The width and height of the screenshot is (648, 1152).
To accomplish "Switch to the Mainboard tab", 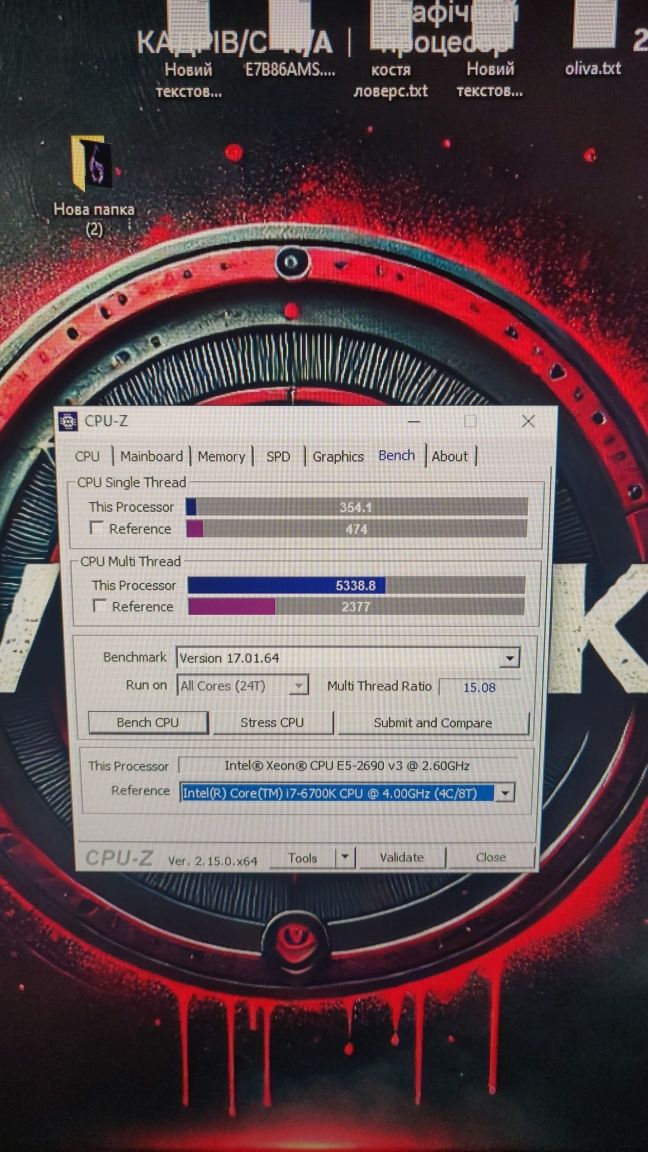I will [x=151, y=456].
